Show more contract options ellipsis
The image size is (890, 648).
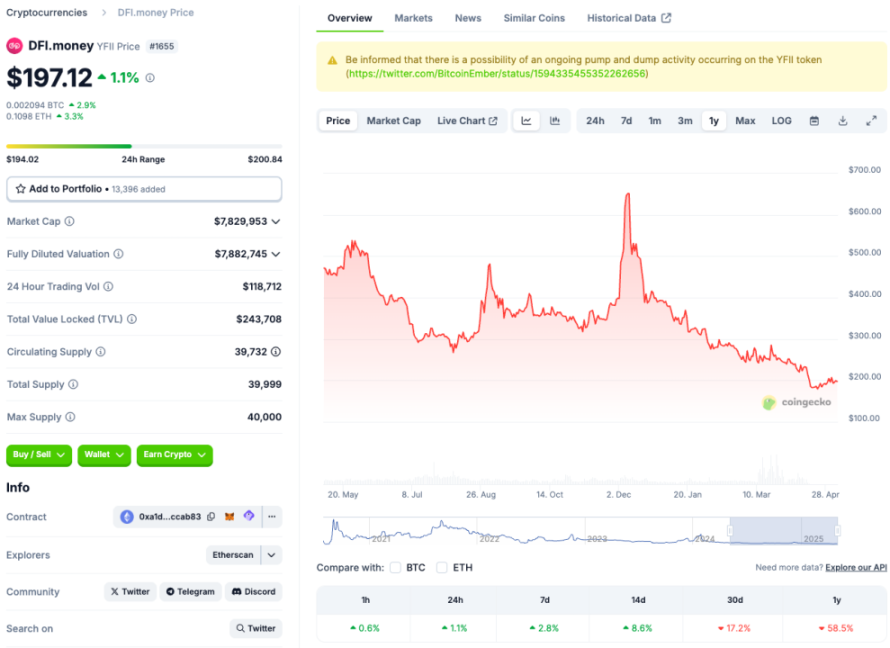(x=271, y=517)
